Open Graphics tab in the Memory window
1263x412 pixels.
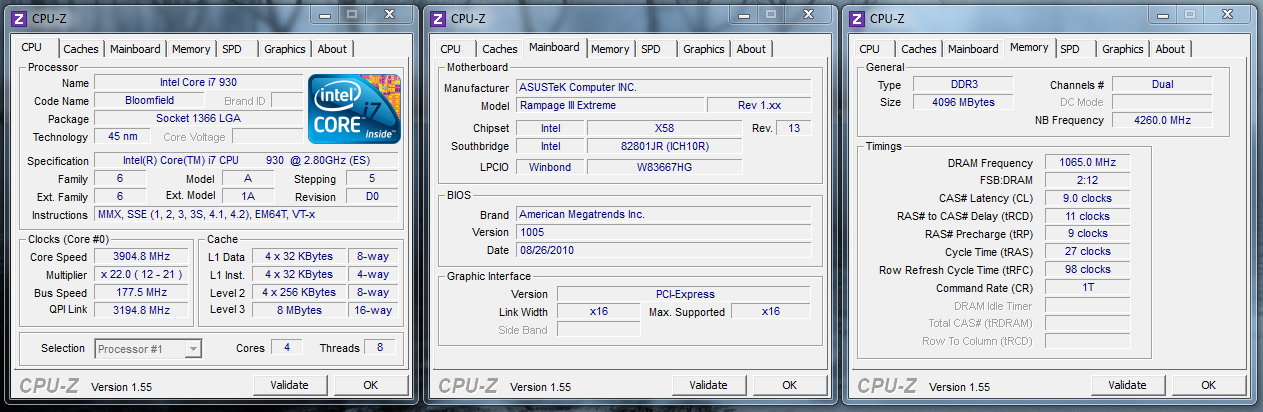click(x=1123, y=49)
